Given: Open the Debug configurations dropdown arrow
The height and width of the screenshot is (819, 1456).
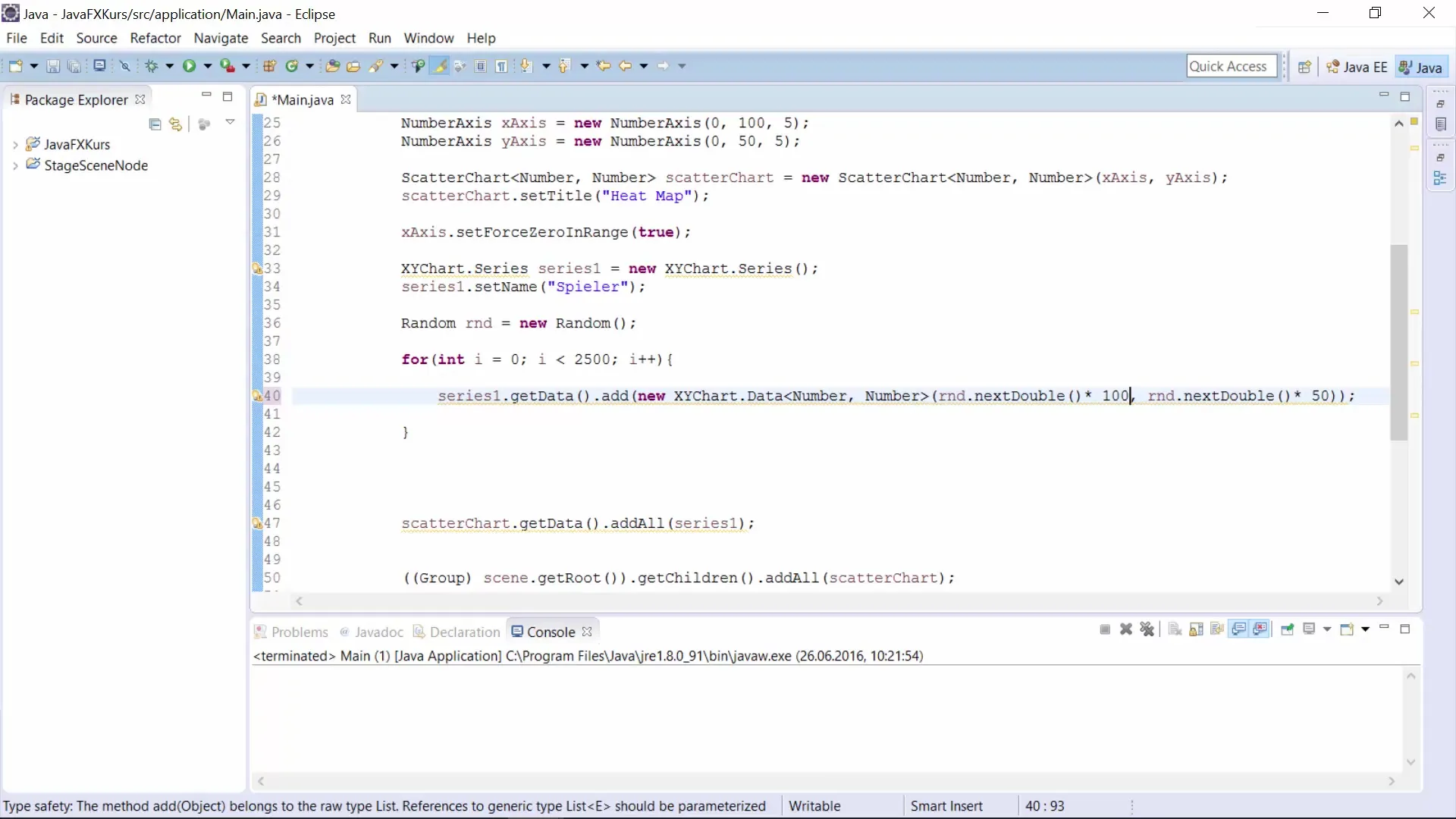Looking at the screenshot, I should coord(170,66).
